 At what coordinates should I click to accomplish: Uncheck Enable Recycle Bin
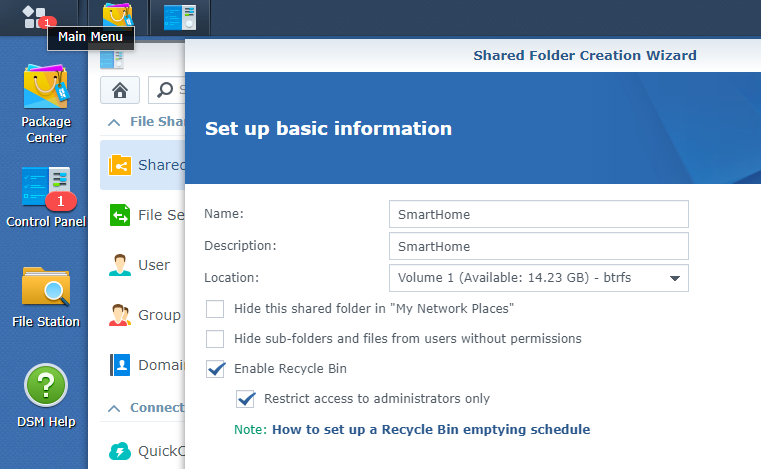pyautogui.click(x=215, y=369)
